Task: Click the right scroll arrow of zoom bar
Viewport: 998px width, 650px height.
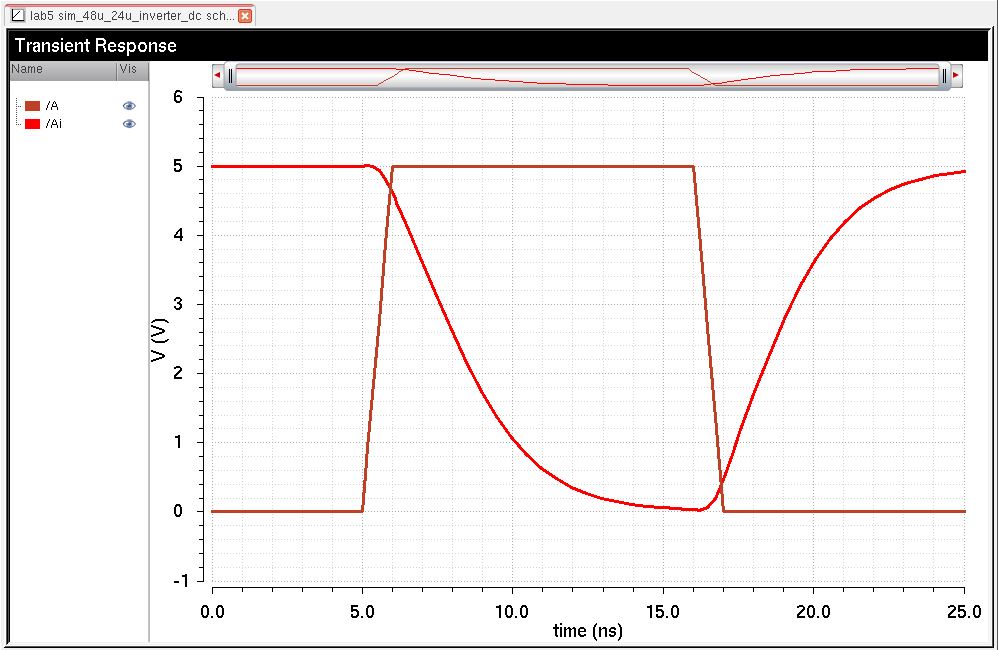Action: tap(956, 75)
